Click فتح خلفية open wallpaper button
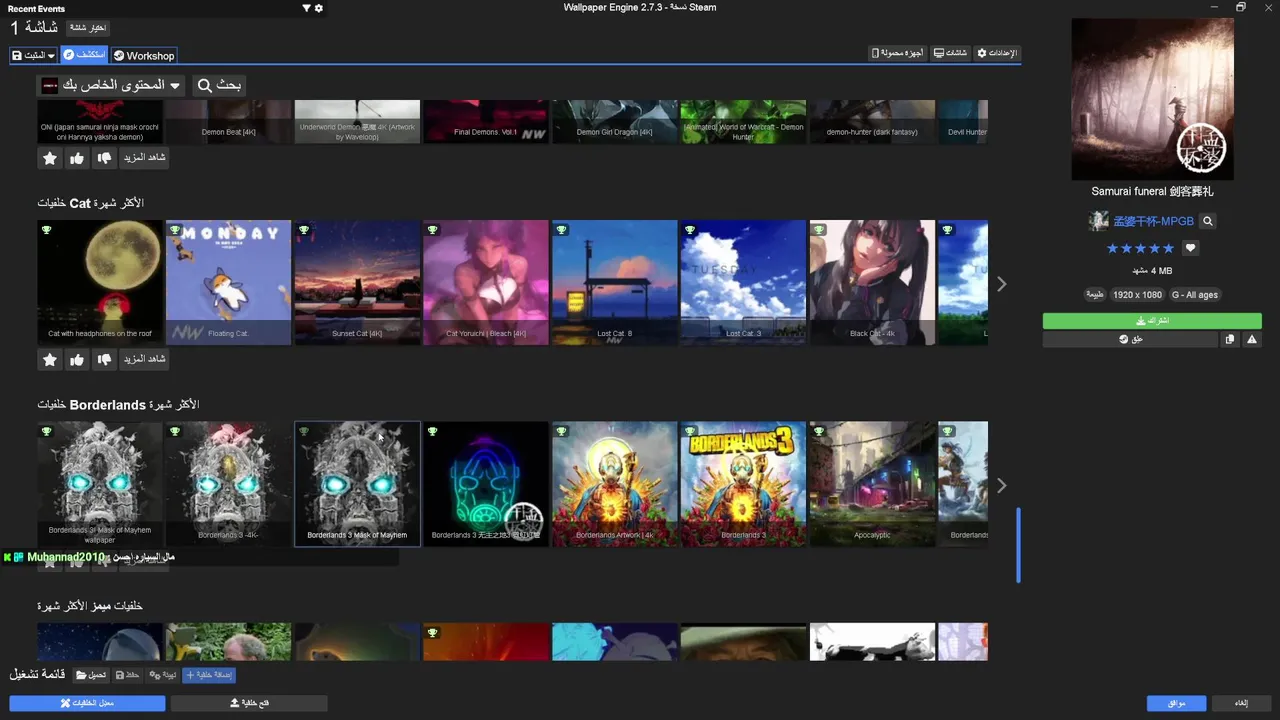The image size is (1280, 720). pyautogui.click(x=249, y=703)
